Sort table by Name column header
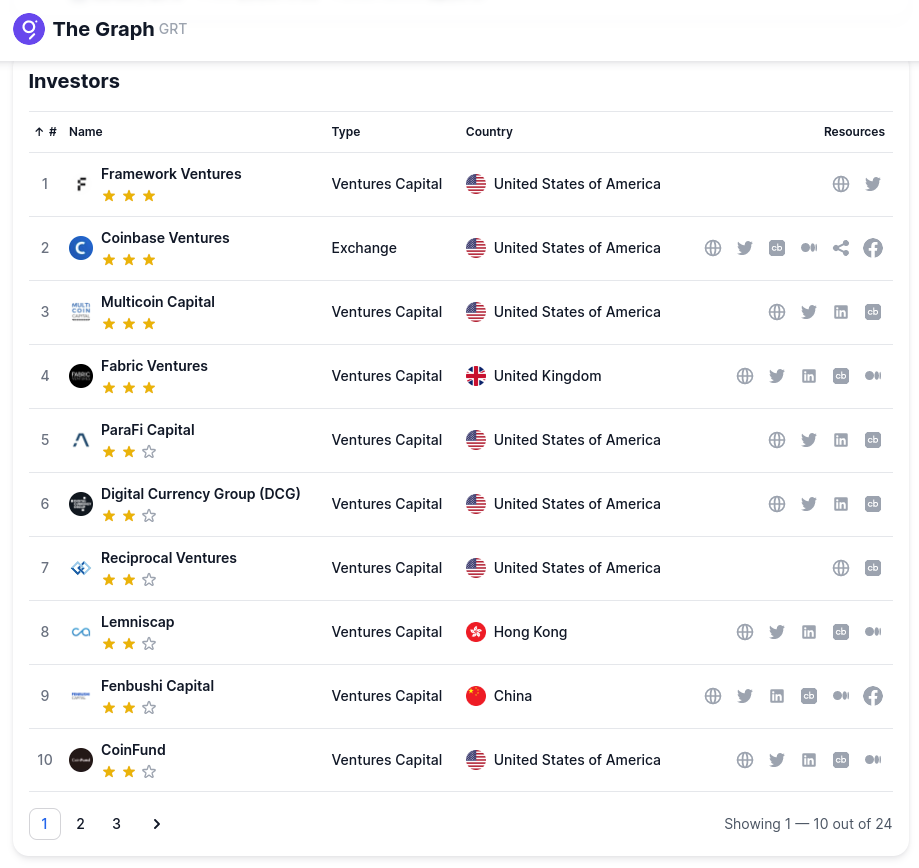Viewport: 919px width, 868px height. (x=86, y=132)
